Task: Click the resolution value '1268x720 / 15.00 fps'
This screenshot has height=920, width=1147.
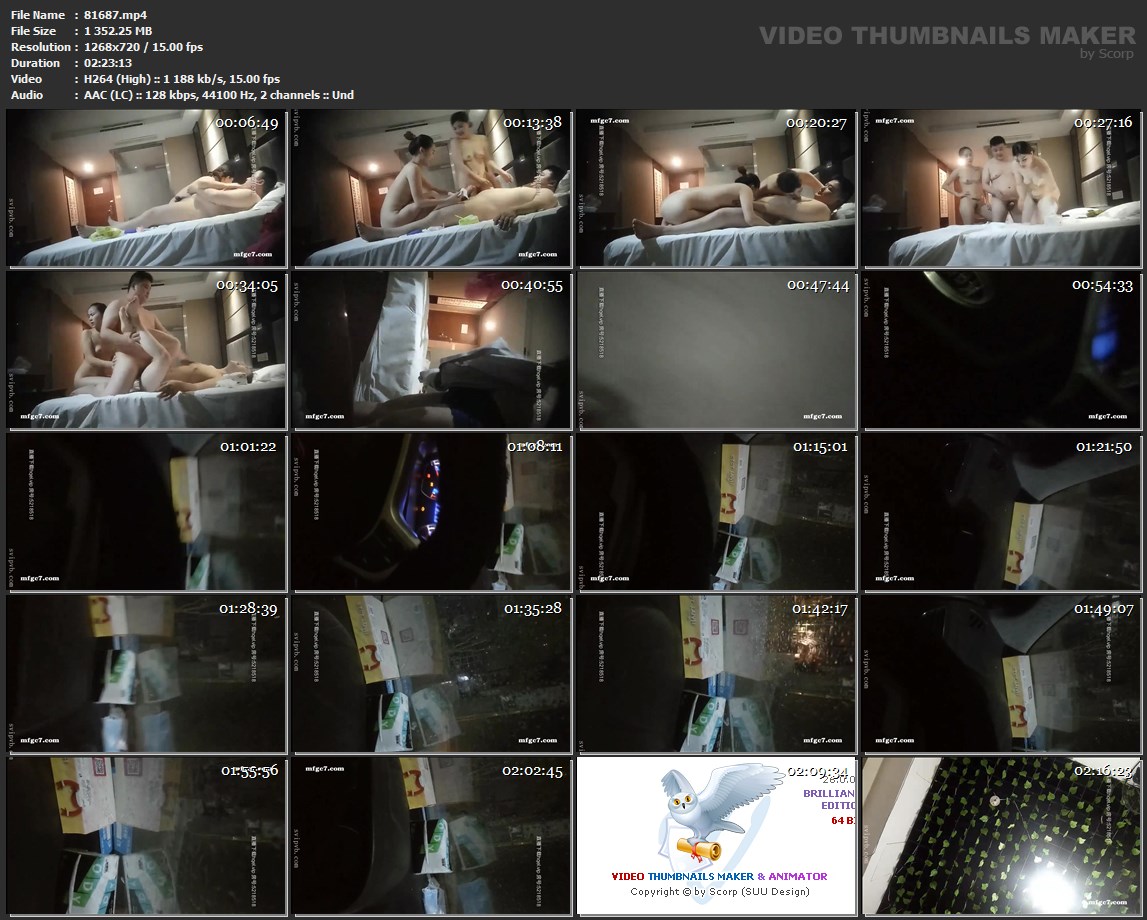Action: coord(143,47)
